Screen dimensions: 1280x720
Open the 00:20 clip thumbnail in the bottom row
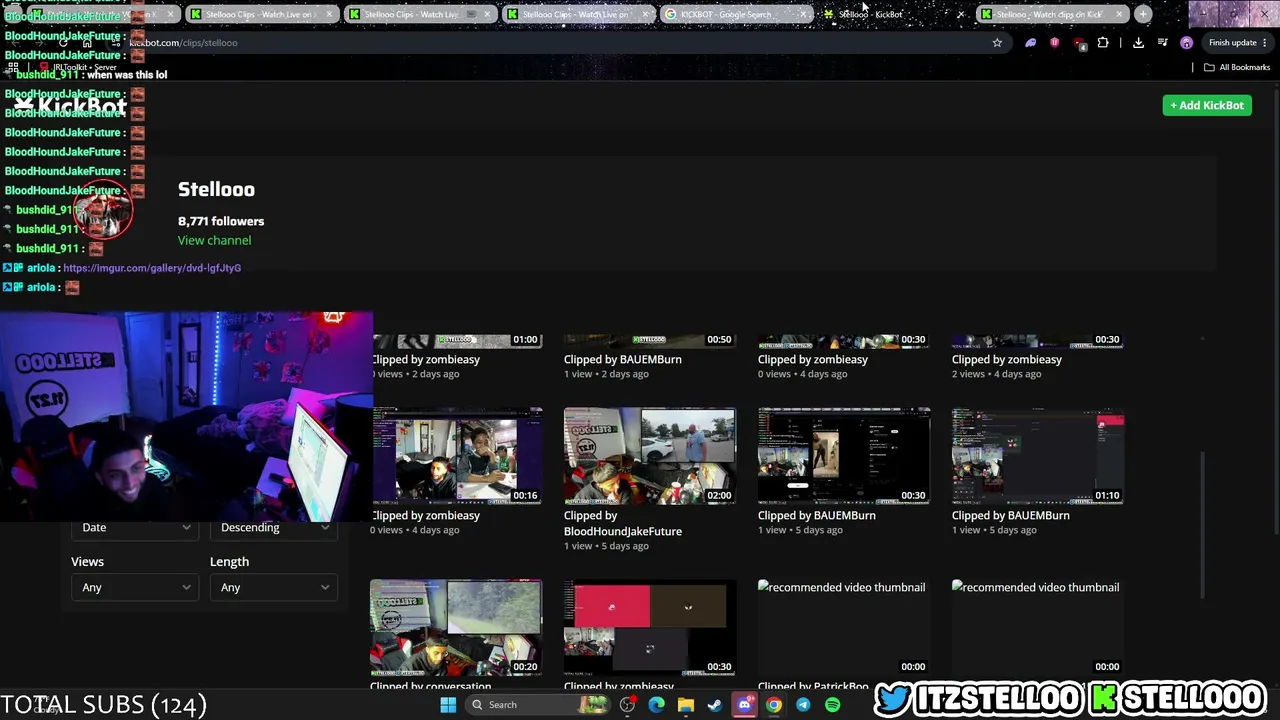click(x=456, y=628)
